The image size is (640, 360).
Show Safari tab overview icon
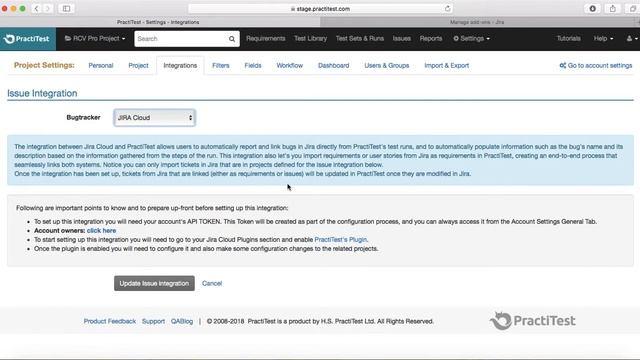(633, 8)
